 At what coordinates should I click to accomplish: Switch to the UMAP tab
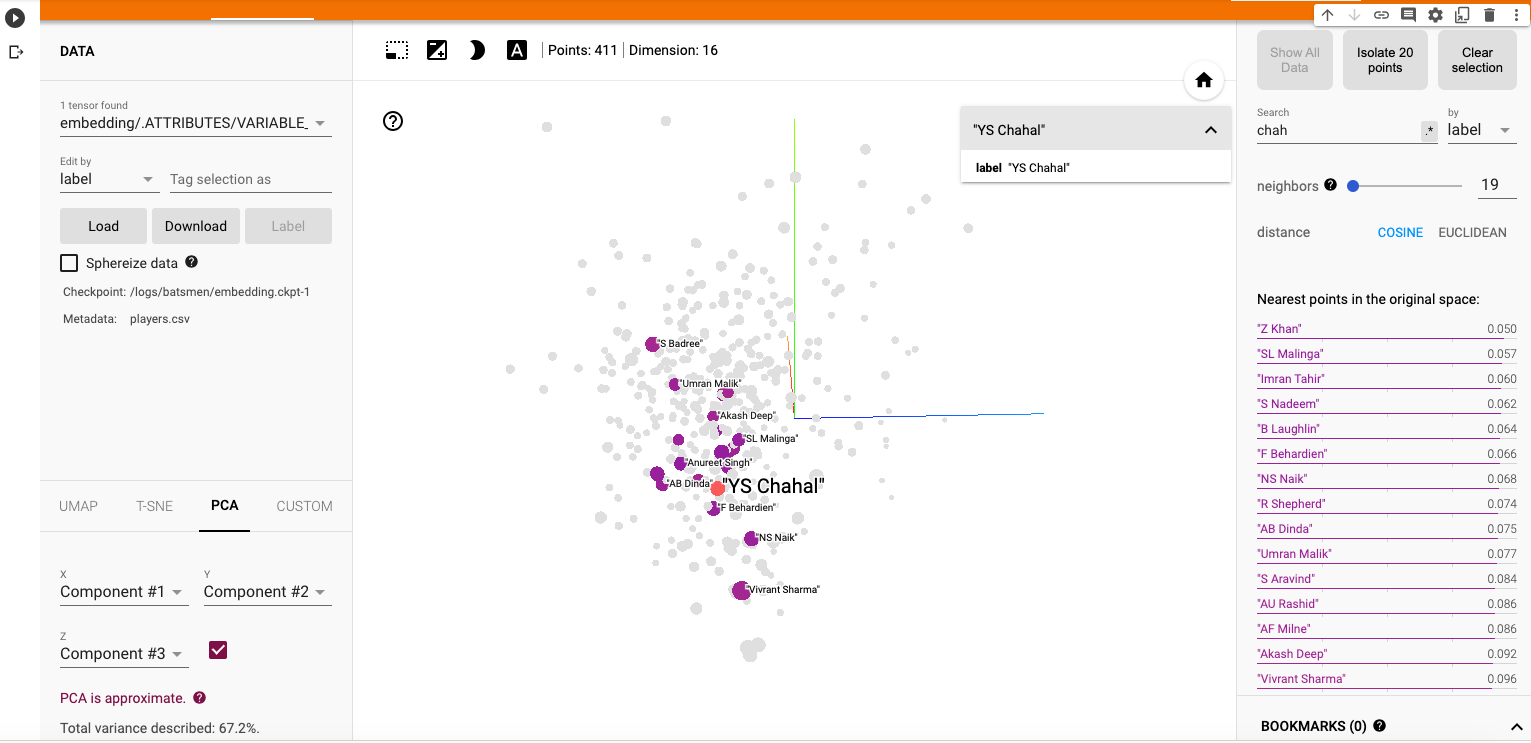tap(78, 506)
